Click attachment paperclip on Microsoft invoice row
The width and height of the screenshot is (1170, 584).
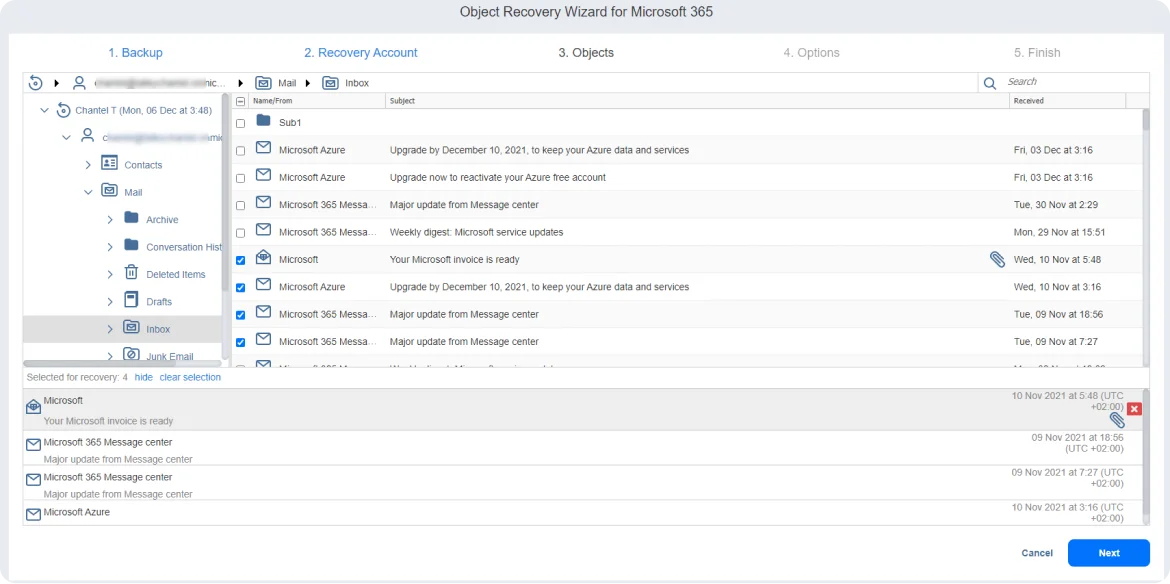click(997, 259)
